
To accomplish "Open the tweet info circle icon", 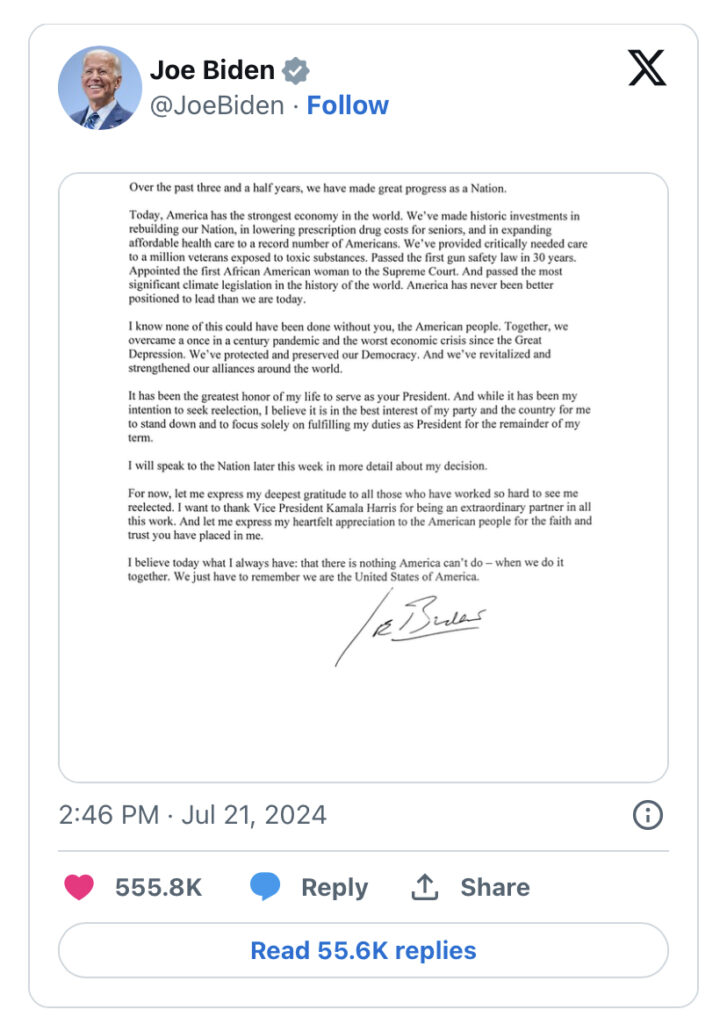I will click(x=648, y=815).
